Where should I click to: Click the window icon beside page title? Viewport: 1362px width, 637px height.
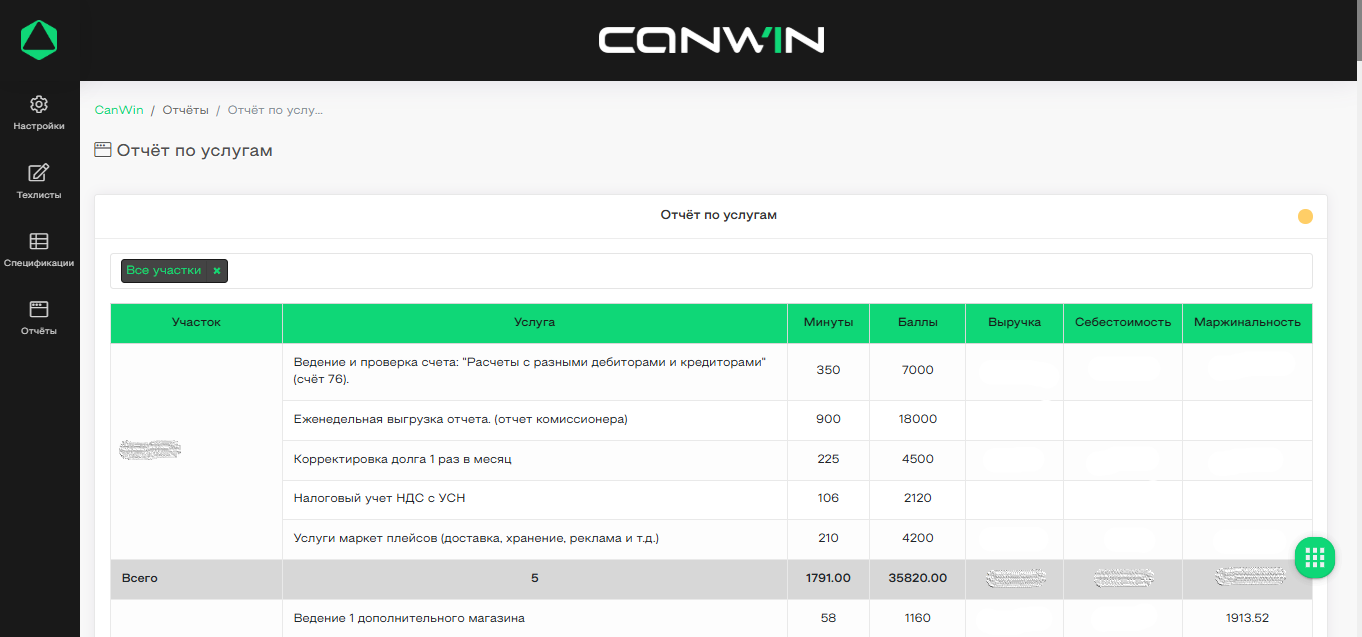(103, 150)
